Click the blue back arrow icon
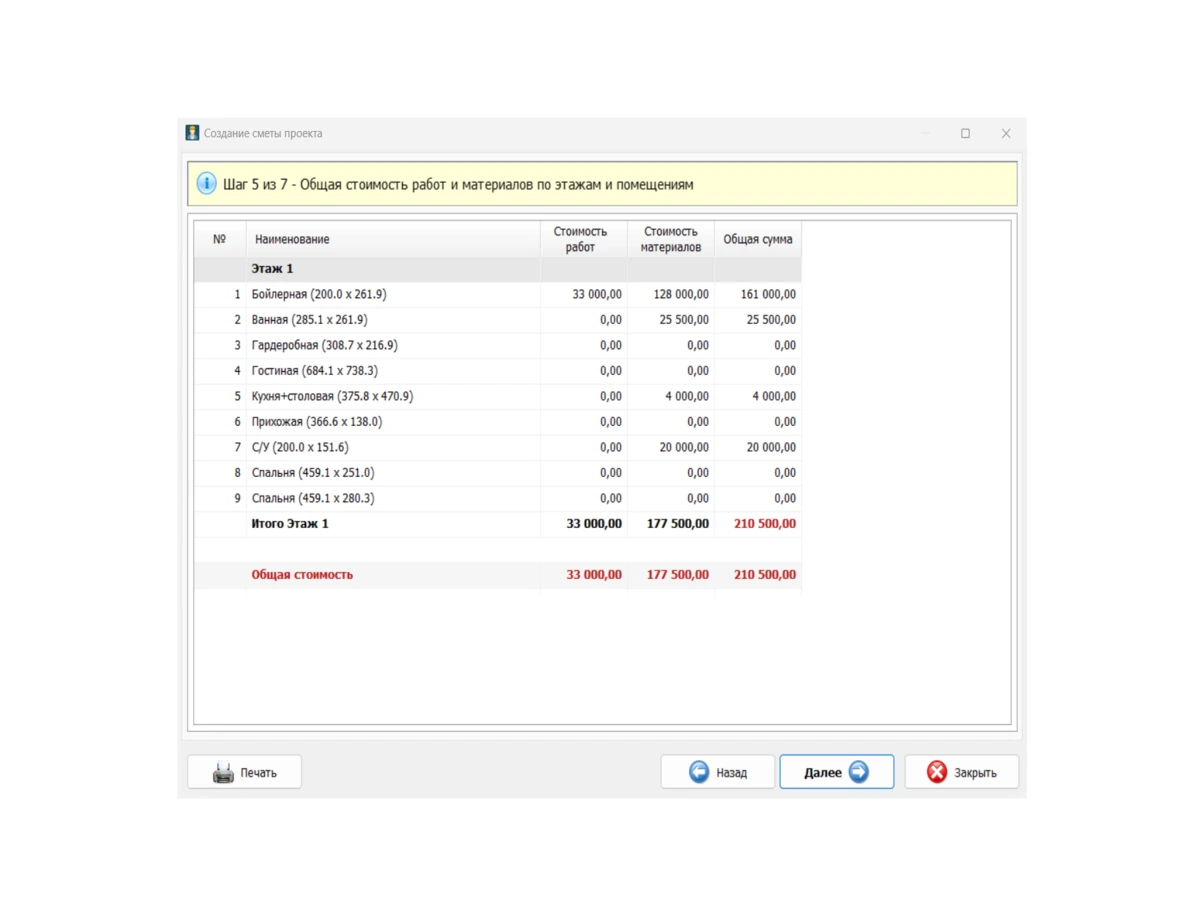The width and height of the screenshot is (1200, 910). [699, 772]
